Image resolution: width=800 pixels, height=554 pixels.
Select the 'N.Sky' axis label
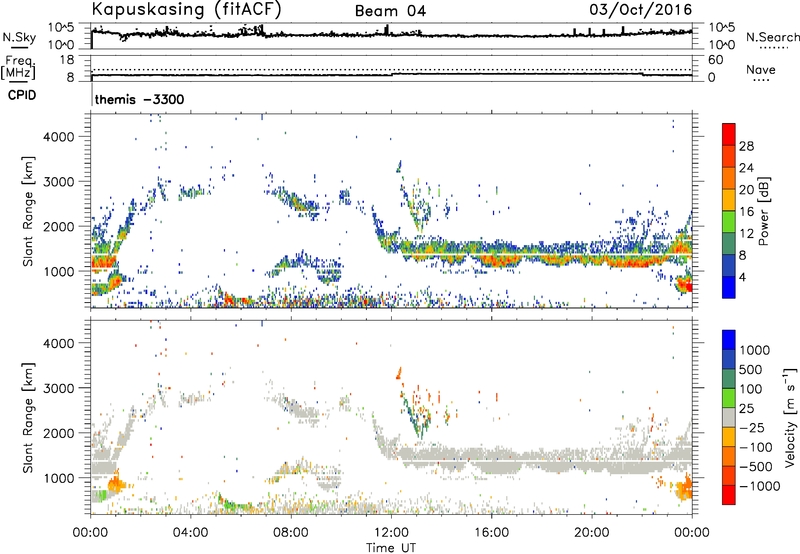(19, 37)
